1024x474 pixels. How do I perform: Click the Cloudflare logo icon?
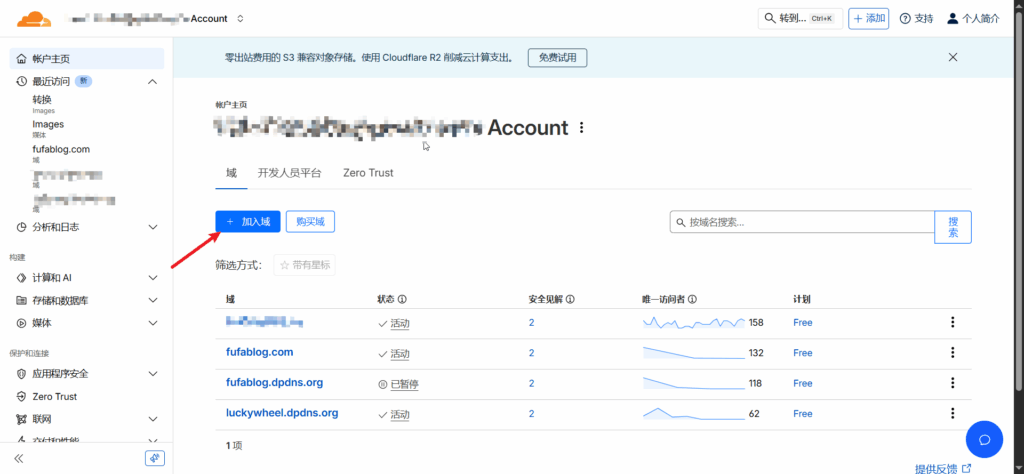tap(34, 18)
